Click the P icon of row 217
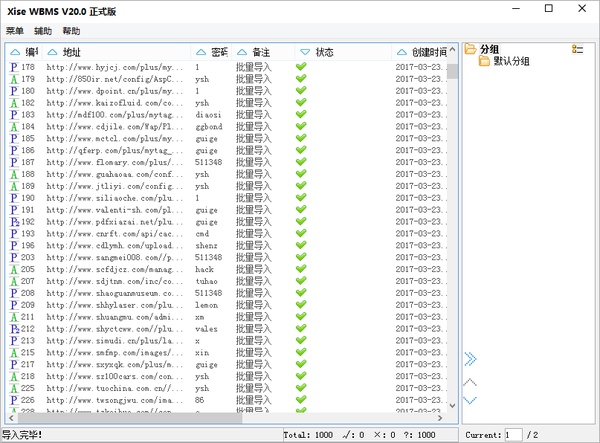The image size is (600, 443). tap(14, 365)
